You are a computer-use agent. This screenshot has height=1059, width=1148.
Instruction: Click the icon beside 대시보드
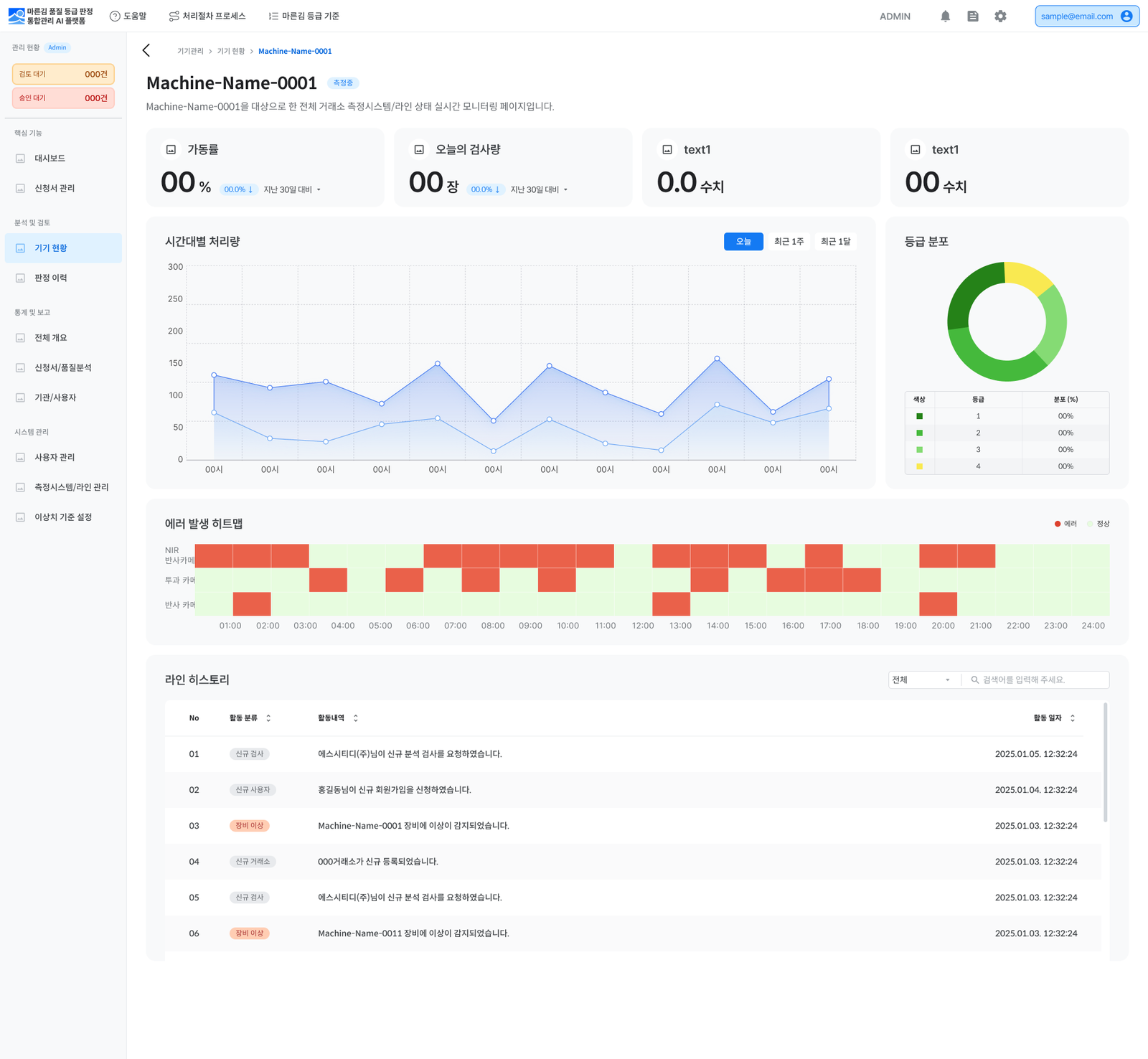[20, 159]
